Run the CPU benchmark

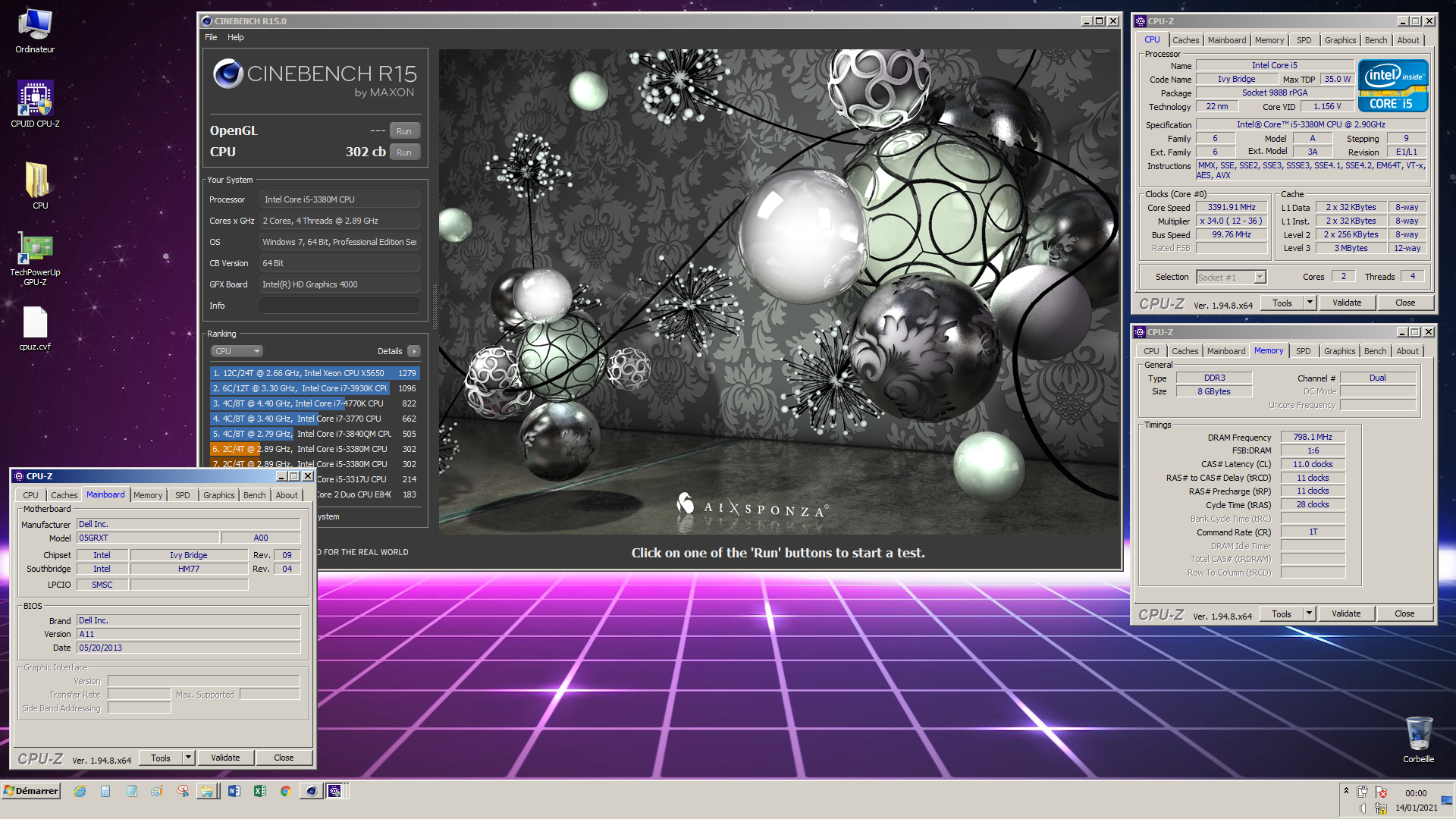[x=404, y=152]
